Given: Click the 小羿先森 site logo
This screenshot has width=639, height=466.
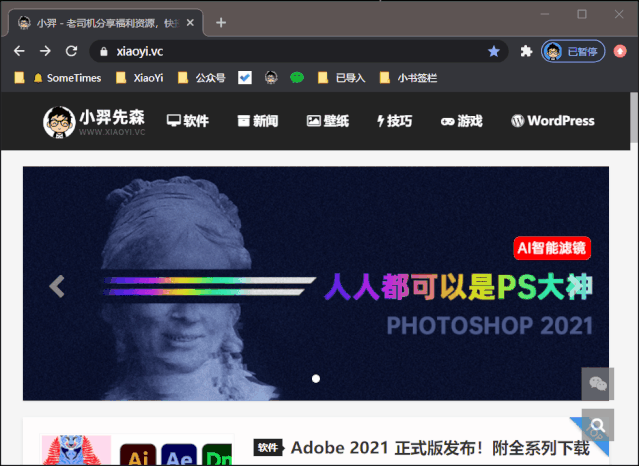Looking at the screenshot, I should [x=94, y=121].
